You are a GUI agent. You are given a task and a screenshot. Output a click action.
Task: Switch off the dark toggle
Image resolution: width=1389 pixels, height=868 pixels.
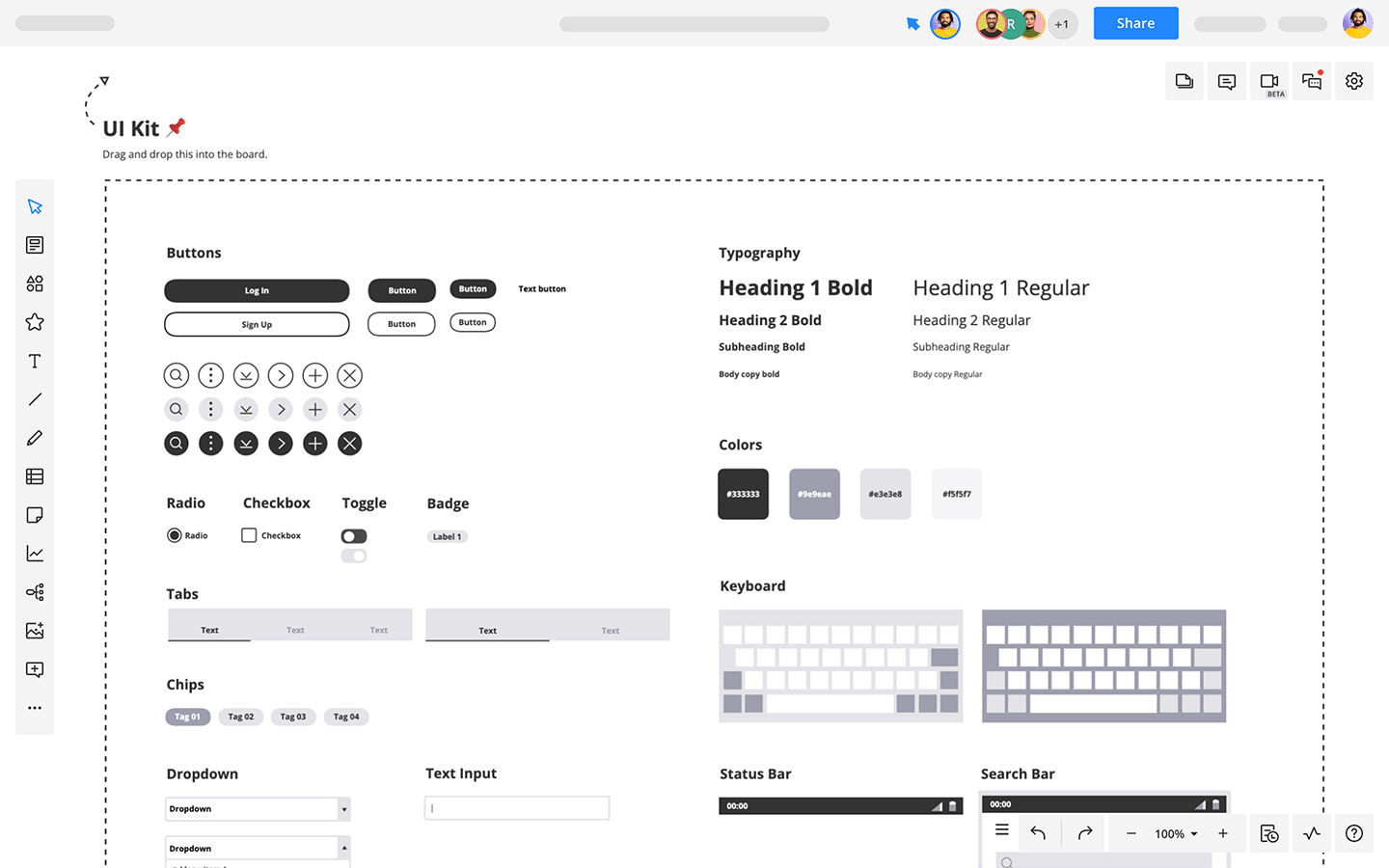(x=354, y=536)
